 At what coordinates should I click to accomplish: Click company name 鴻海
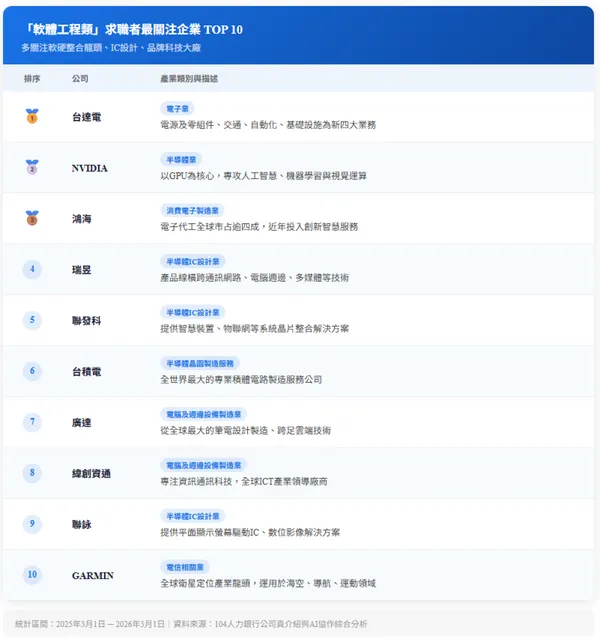coord(82,219)
